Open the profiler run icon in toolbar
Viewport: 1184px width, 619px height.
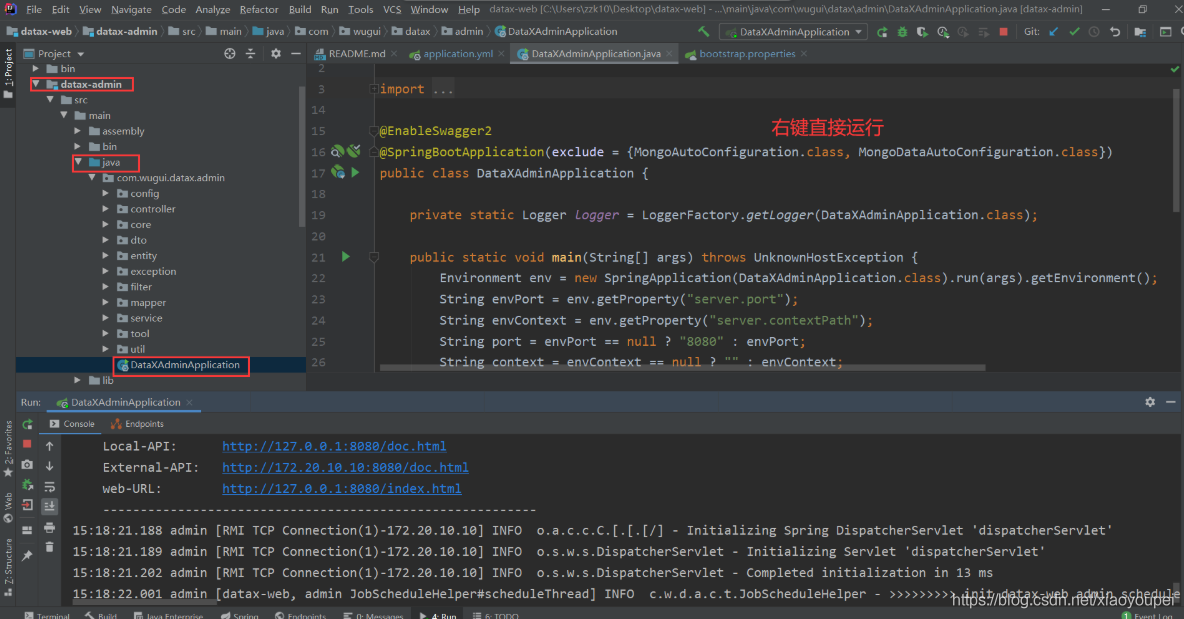942,32
